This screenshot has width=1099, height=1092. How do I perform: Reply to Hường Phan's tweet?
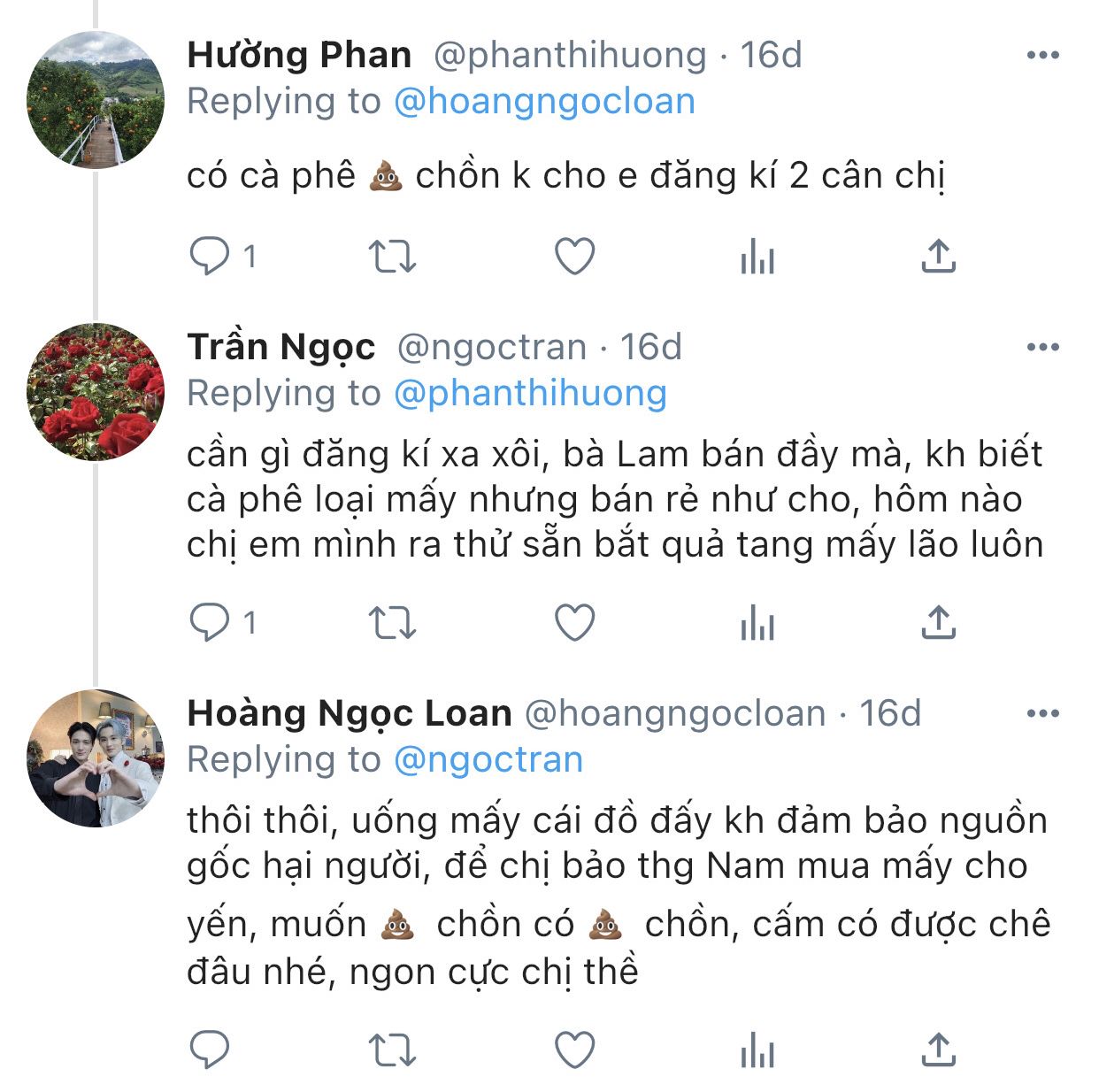[x=211, y=257]
